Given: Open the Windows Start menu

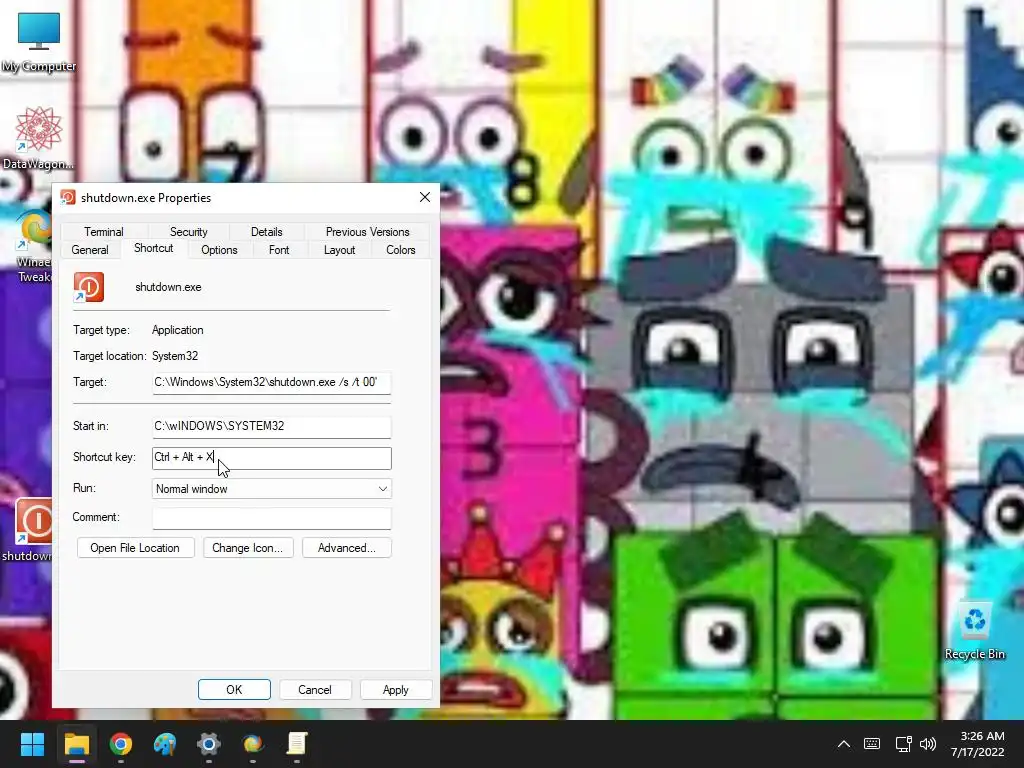Looking at the screenshot, I should pos(32,744).
